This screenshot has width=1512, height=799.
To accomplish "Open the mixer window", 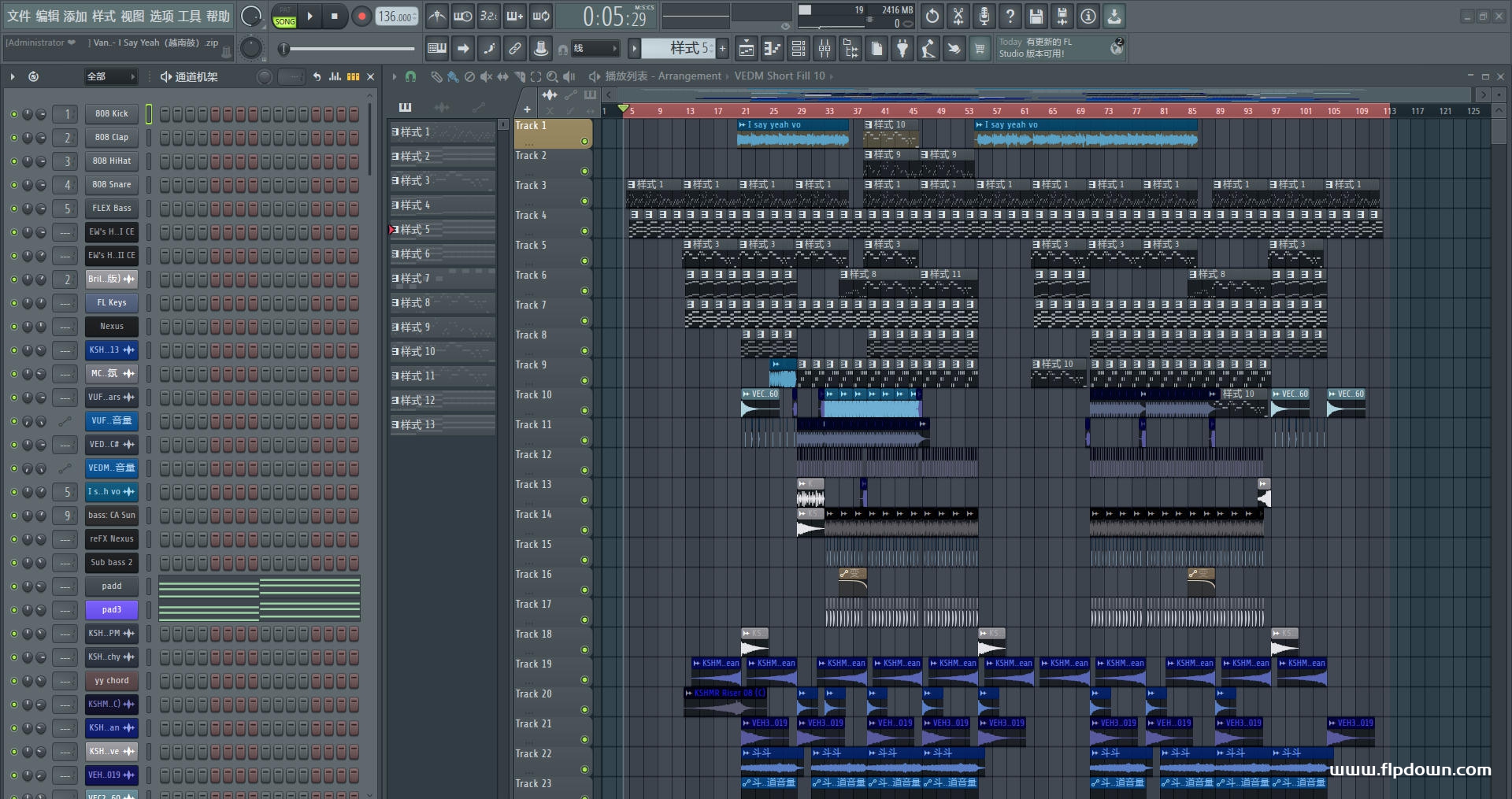I will [825, 49].
